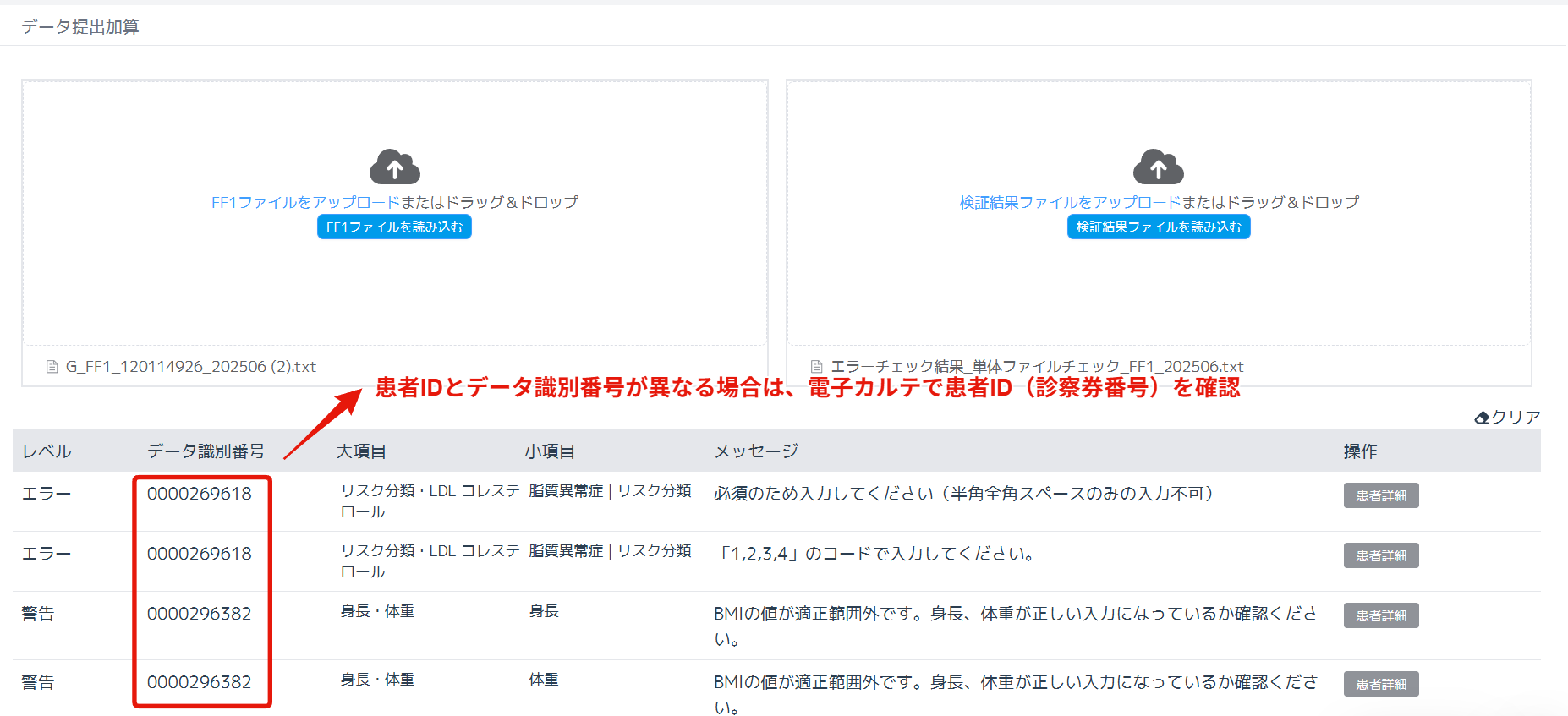This screenshot has height=716, width=1568.
Task: Click 身長・体重 in the 体重 sub-item row
Action: [377, 680]
